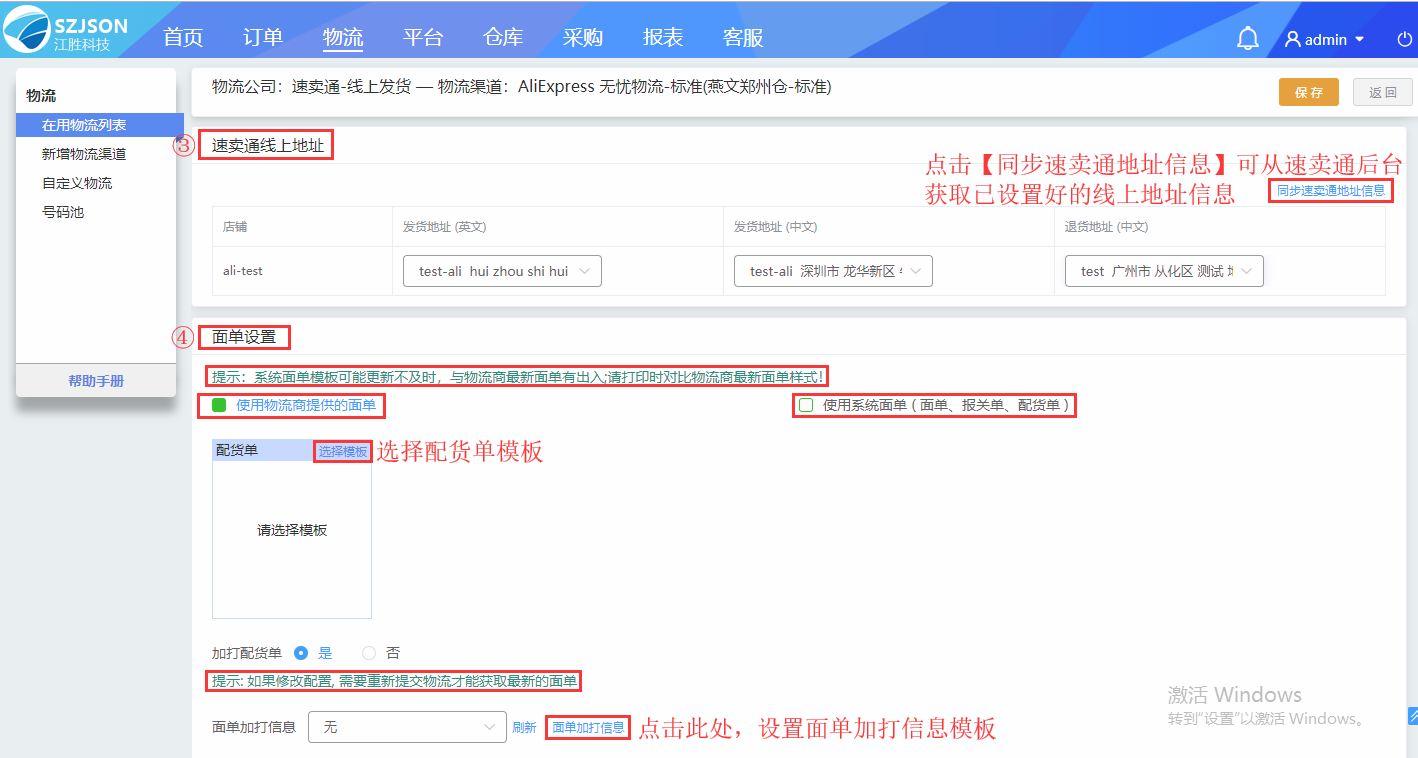Open the 帮助手册 help manual
This screenshot has height=758, width=1418.
[96, 381]
